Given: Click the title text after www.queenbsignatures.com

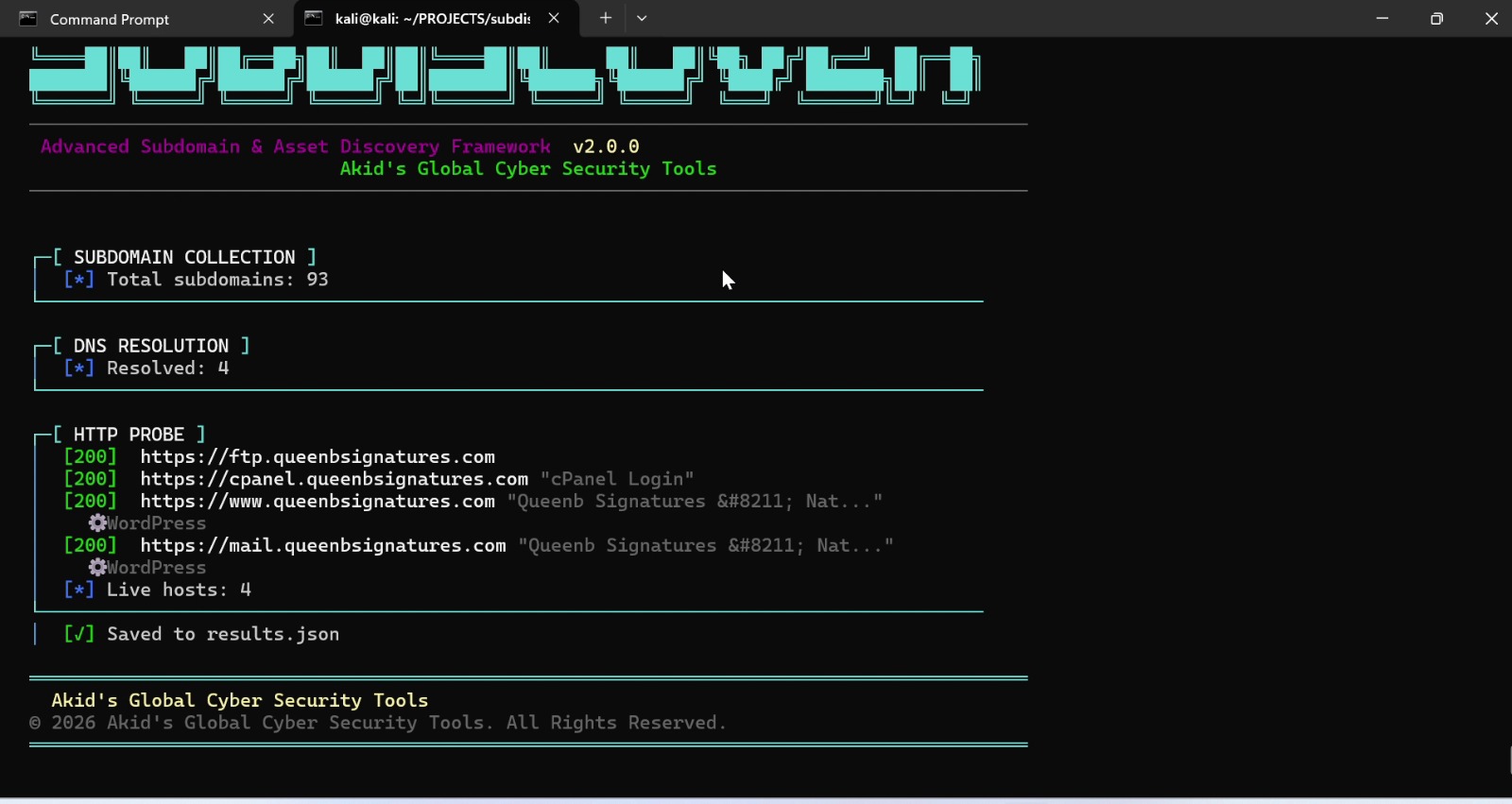Looking at the screenshot, I should [695, 502].
